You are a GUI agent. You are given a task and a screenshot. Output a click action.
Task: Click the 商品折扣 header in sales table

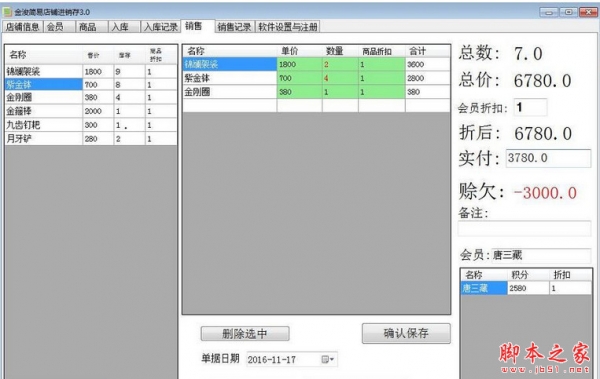coord(382,51)
